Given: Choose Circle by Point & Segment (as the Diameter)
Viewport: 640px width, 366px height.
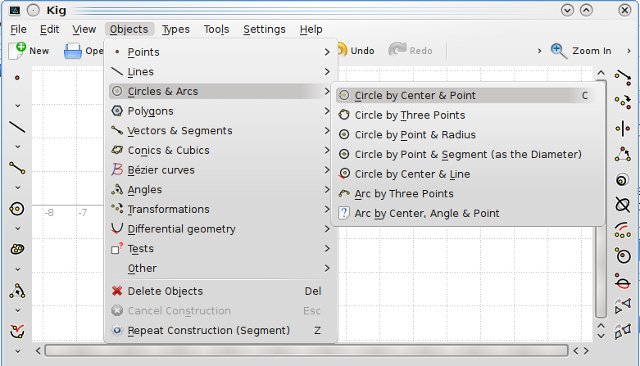Looking at the screenshot, I should [x=468, y=154].
